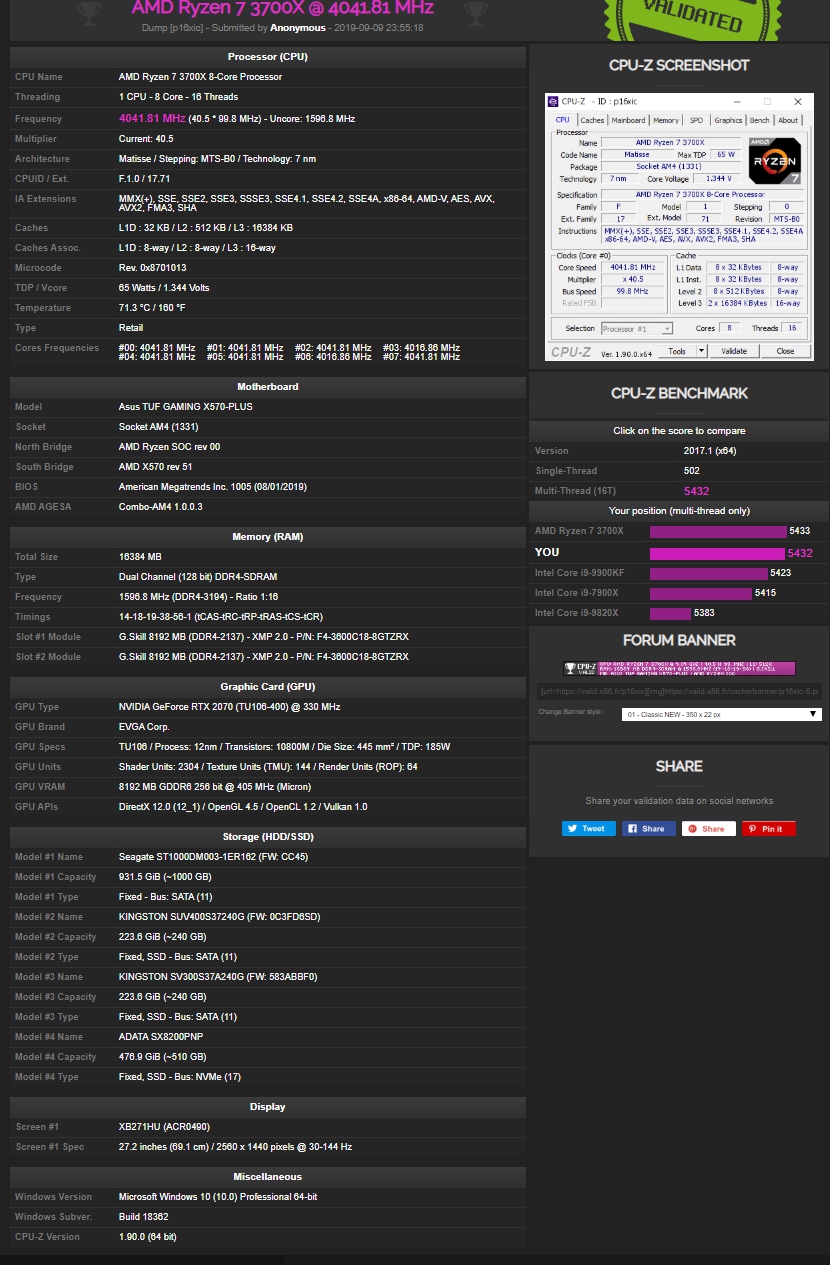
Task: Click the Tools button in CPU-Z window
Action: tap(677, 351)
